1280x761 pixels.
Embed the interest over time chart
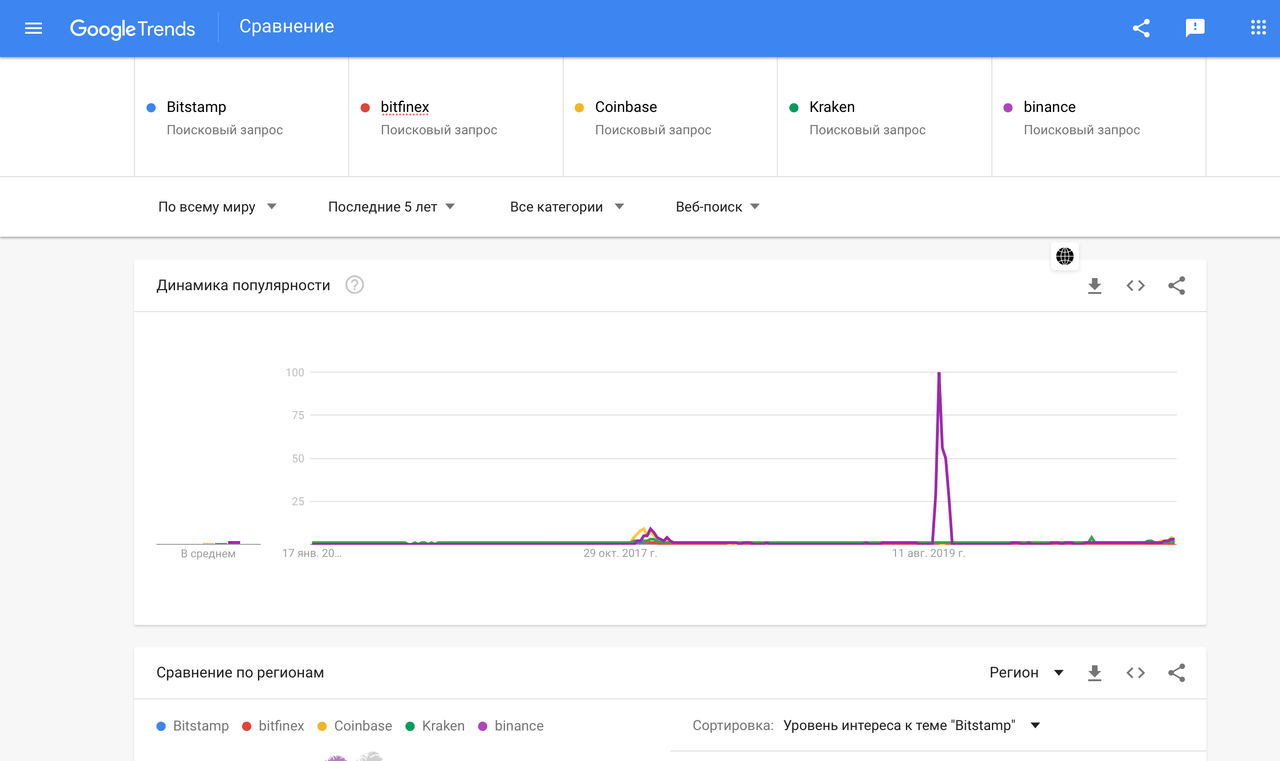pyautogui.click(x=1135, y=286)
